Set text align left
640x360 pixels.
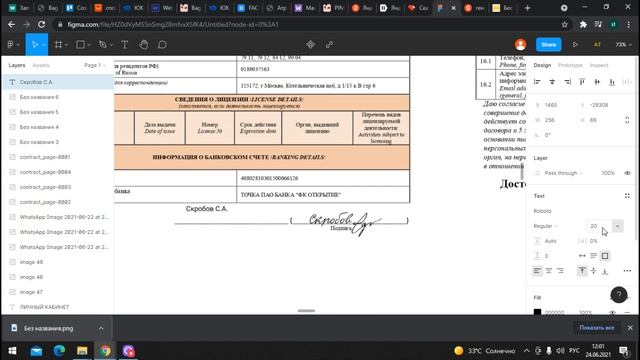click(537, 271)
